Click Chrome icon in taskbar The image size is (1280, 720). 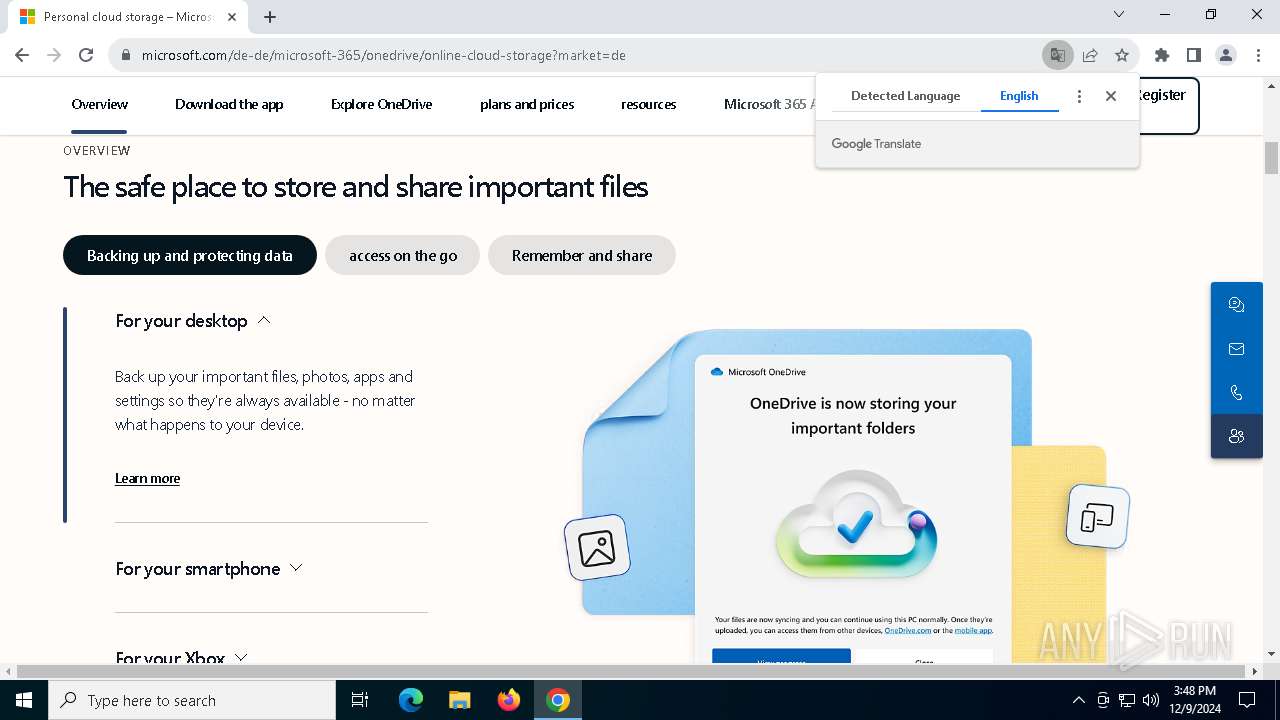(558, 700)
